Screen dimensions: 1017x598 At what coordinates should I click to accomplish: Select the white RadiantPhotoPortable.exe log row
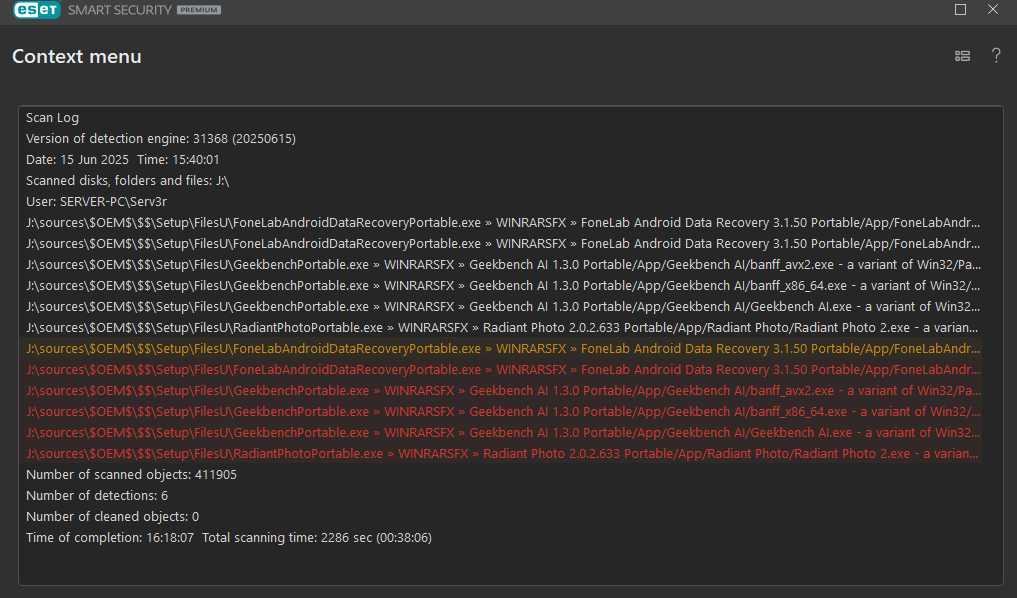pyautogui.click(x=503, y=328)
